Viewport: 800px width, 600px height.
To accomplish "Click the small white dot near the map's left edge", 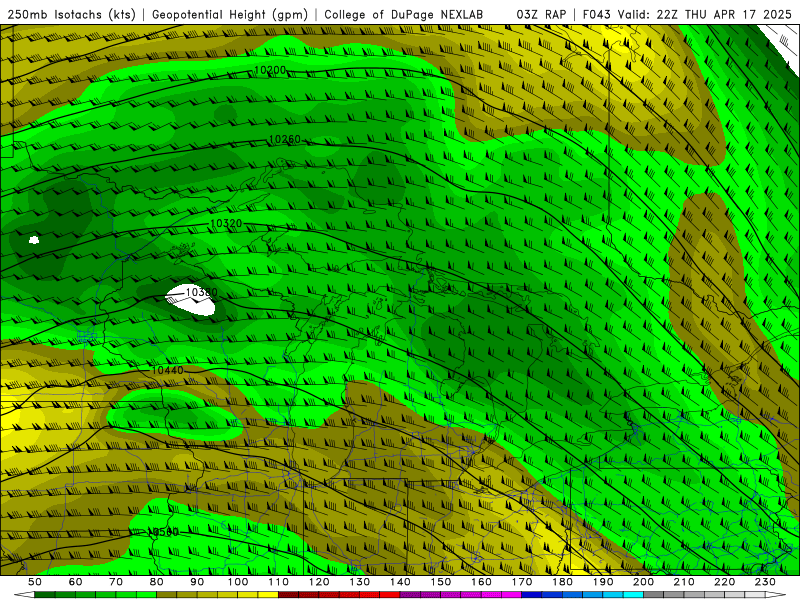I will click(34, 240).
